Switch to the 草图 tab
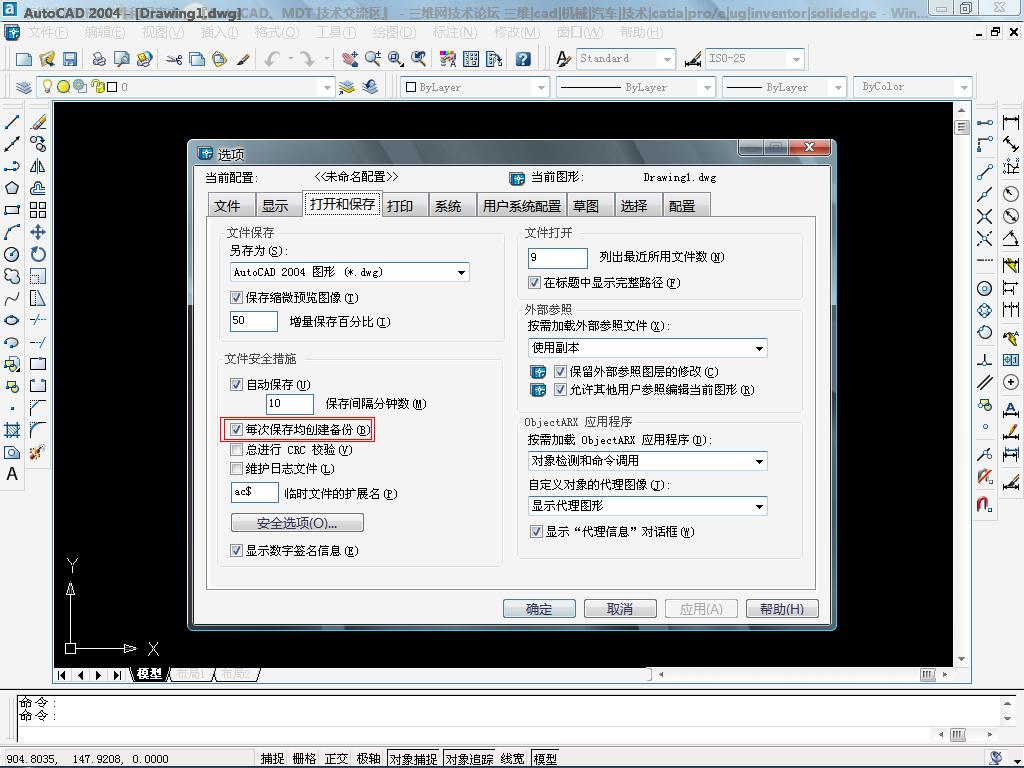 coord(586,206)
